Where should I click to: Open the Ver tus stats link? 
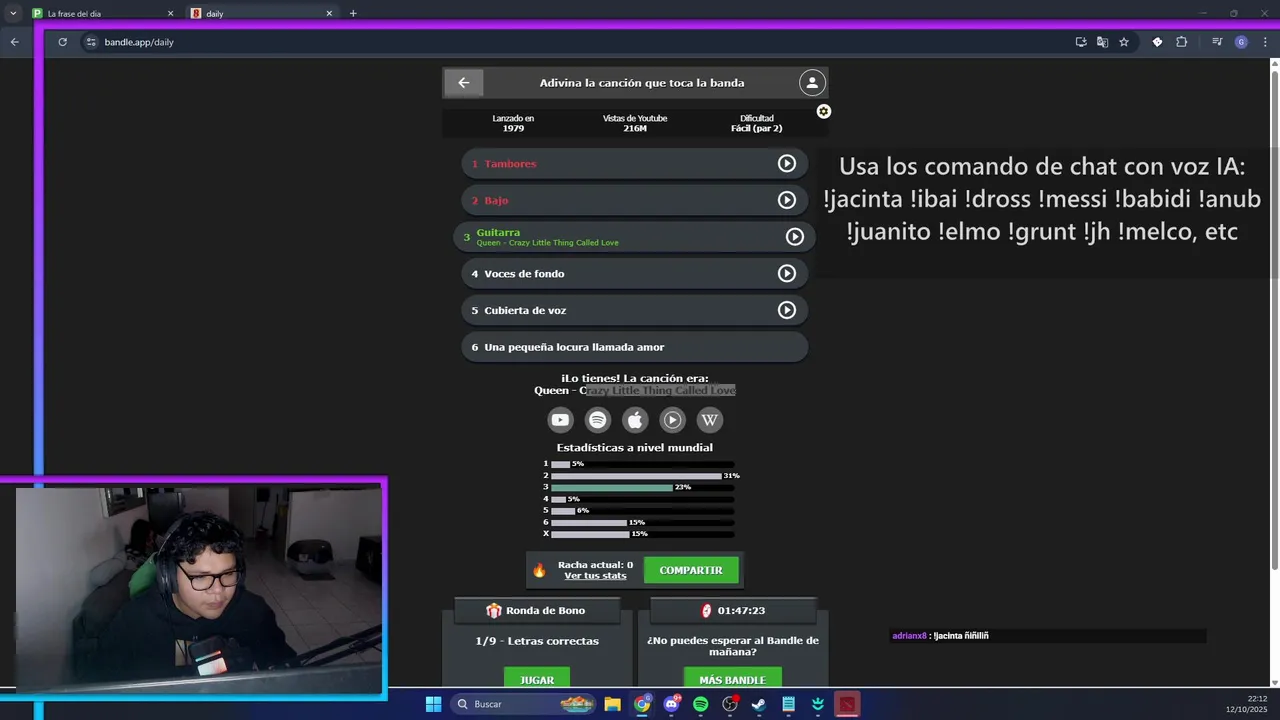(x=595, y=576)
